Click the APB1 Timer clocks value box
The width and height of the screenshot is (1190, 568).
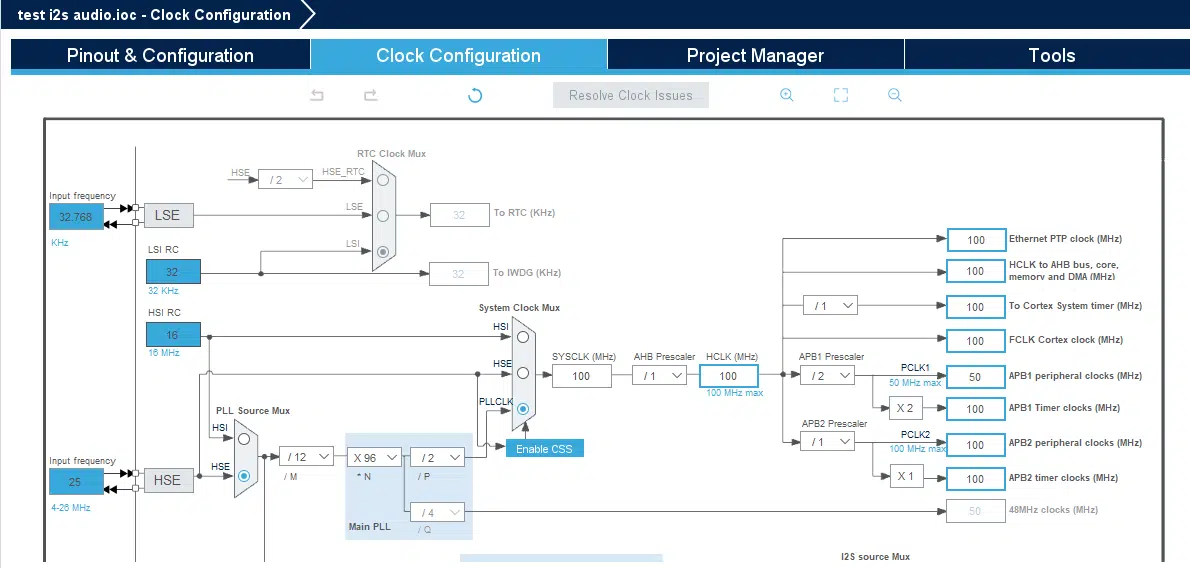(x=975, y=409)
